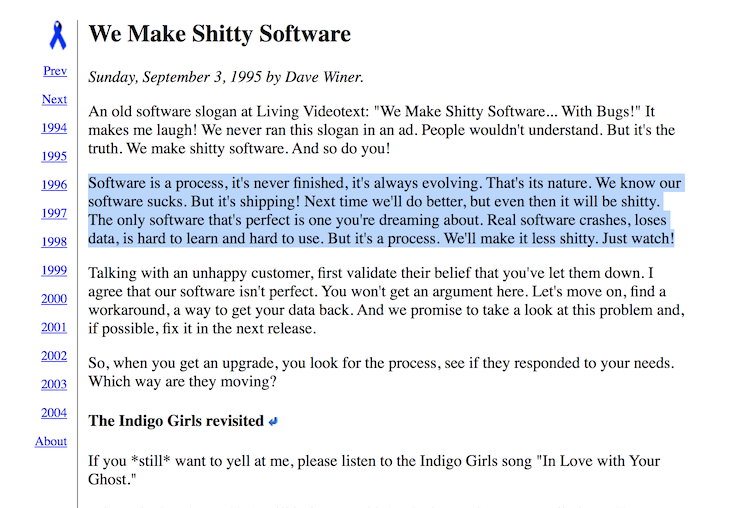Screen dimensions: 734x508
Task: Visit the 2004 archive link
Action: click(54, 413)
